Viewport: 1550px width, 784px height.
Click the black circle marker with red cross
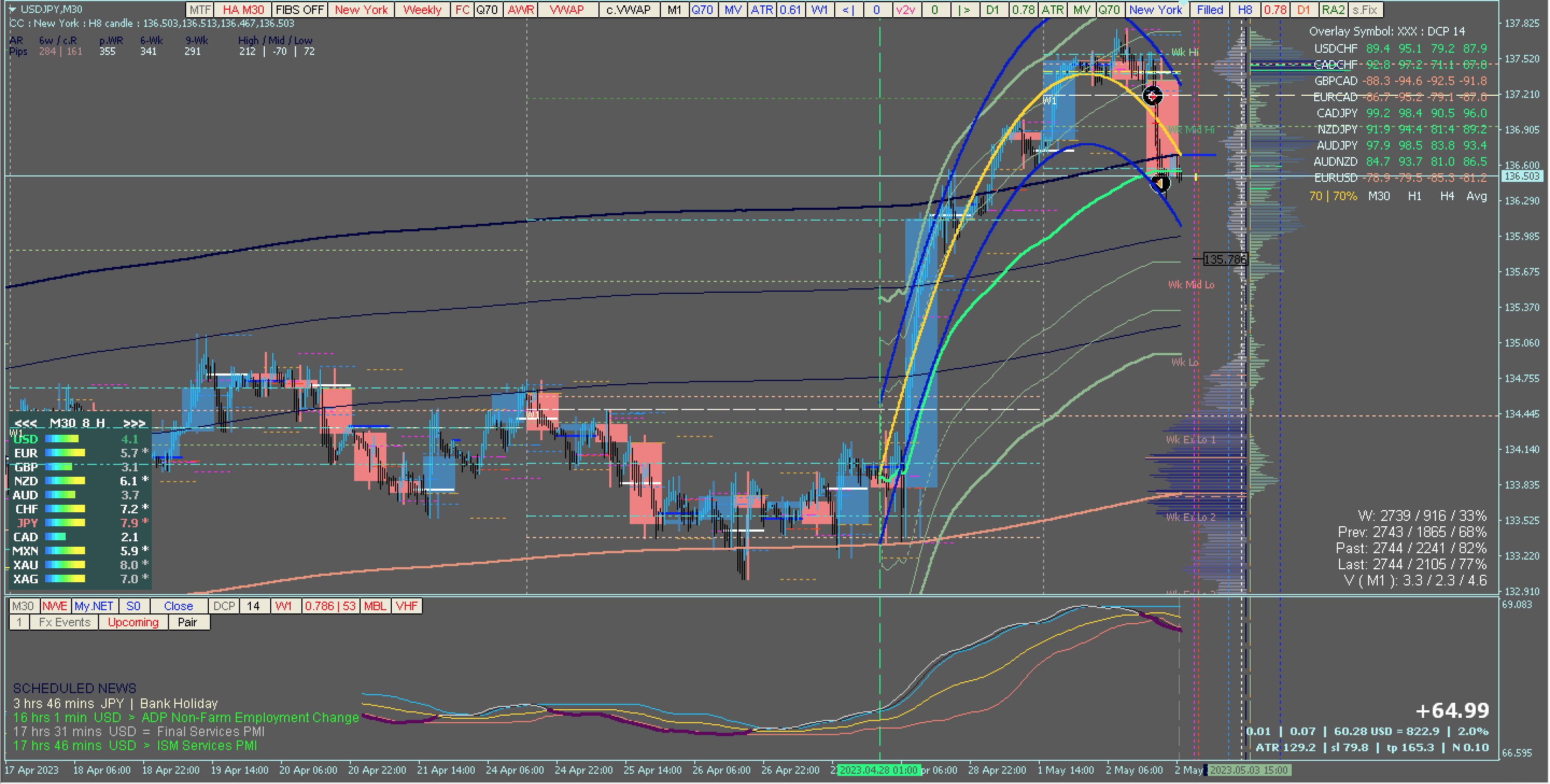(1152, 96)
